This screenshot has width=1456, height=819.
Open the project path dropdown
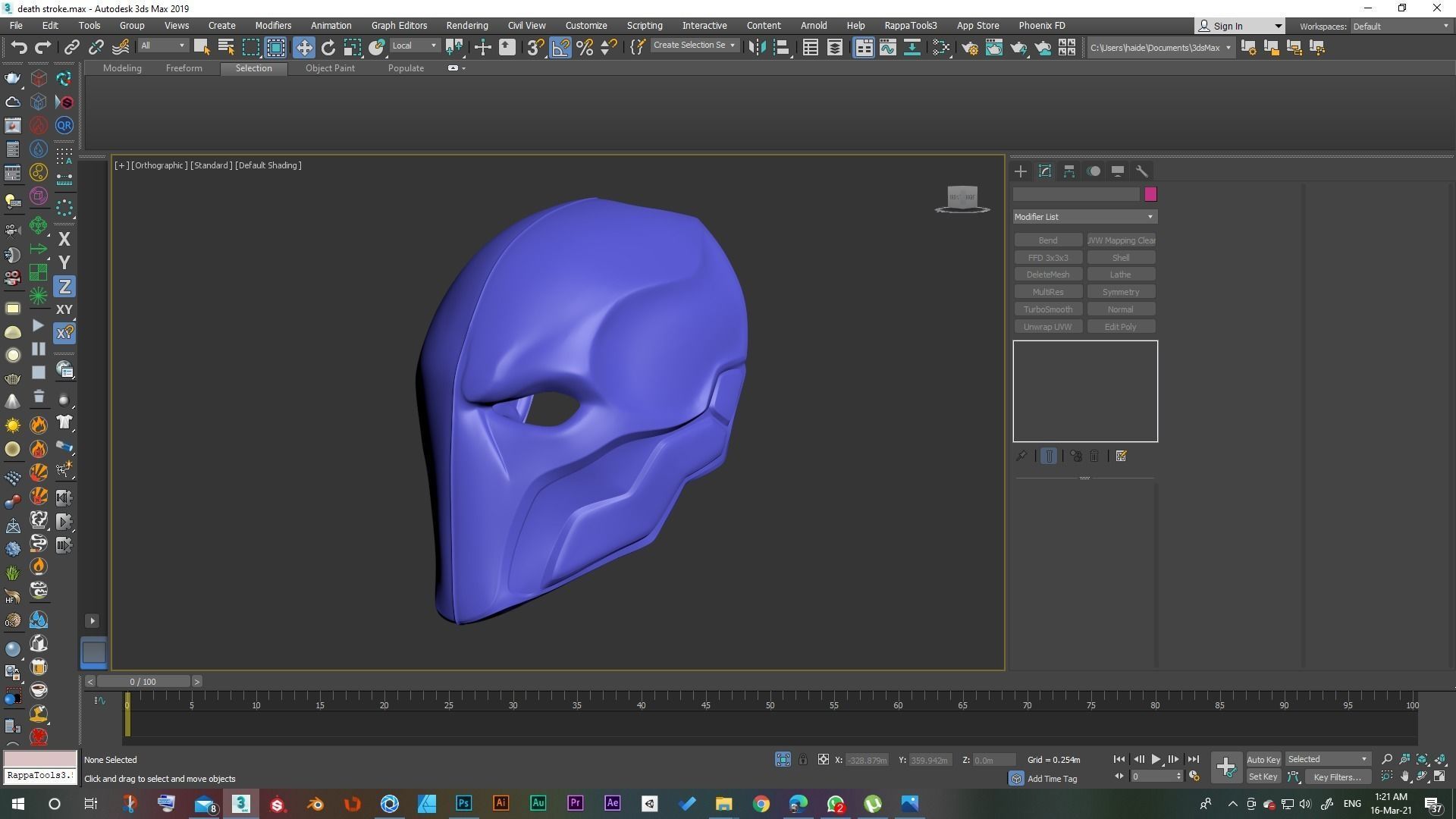pyautogui.click(x=1160, y=48)
